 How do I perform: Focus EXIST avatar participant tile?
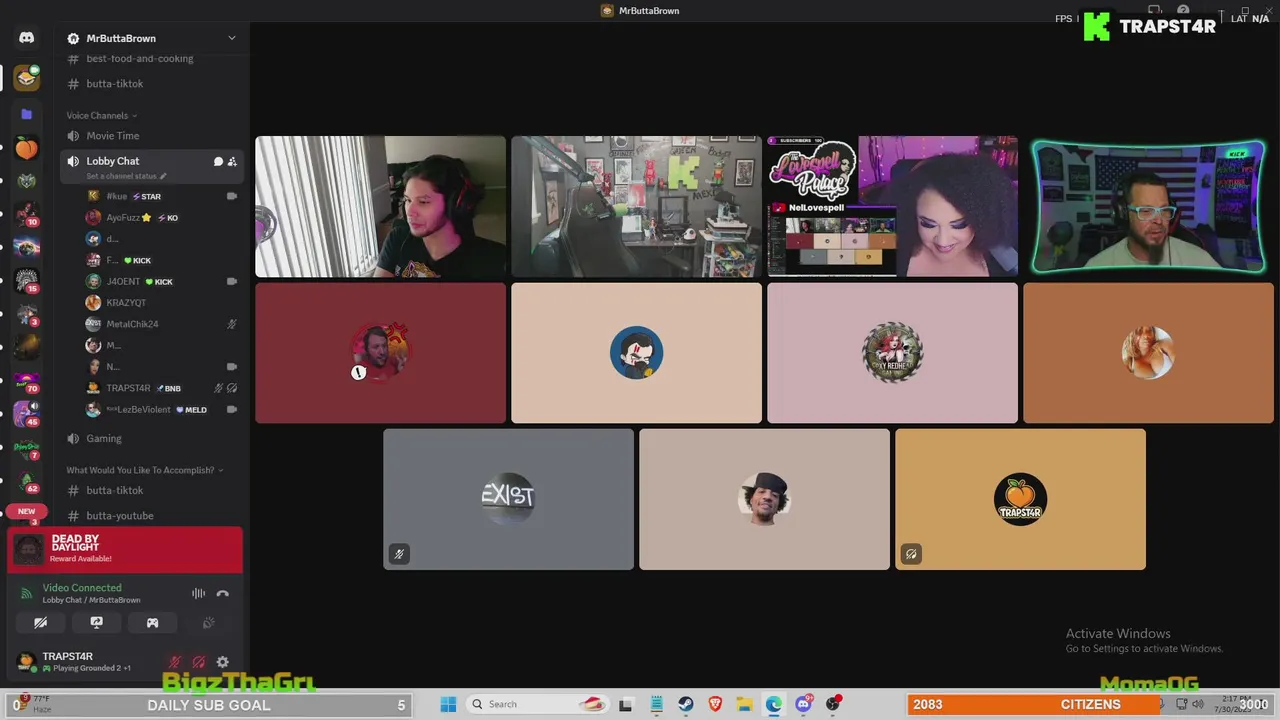[508, 500]
